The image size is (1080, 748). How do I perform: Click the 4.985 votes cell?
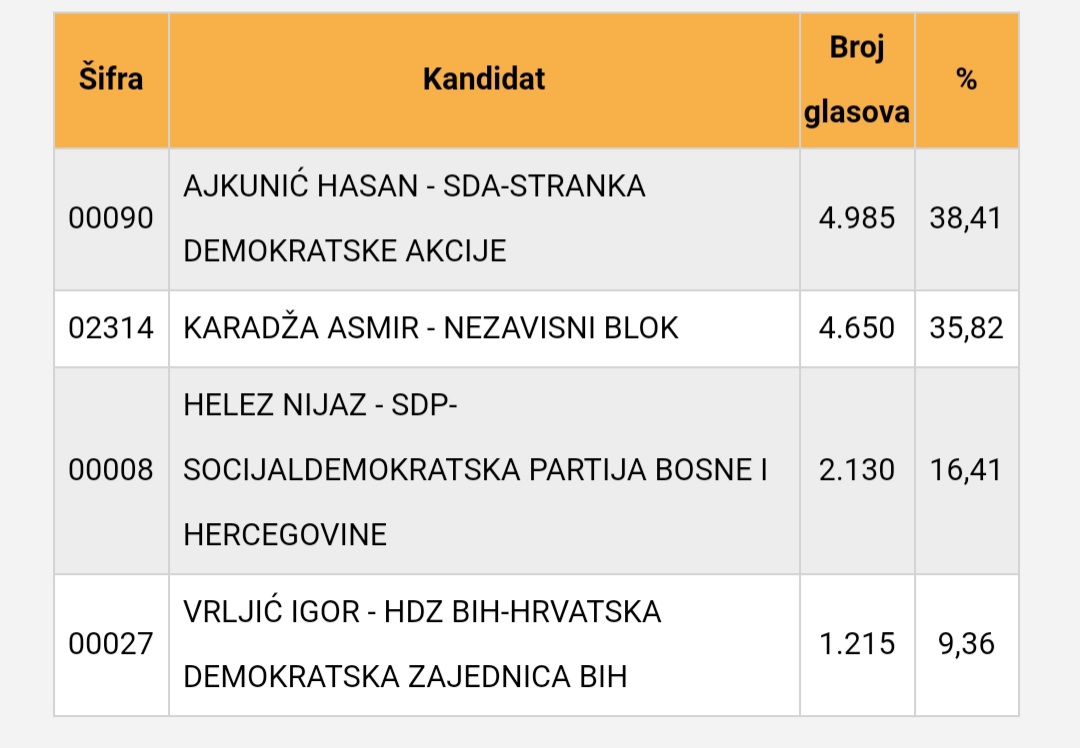tap(857, 218)
